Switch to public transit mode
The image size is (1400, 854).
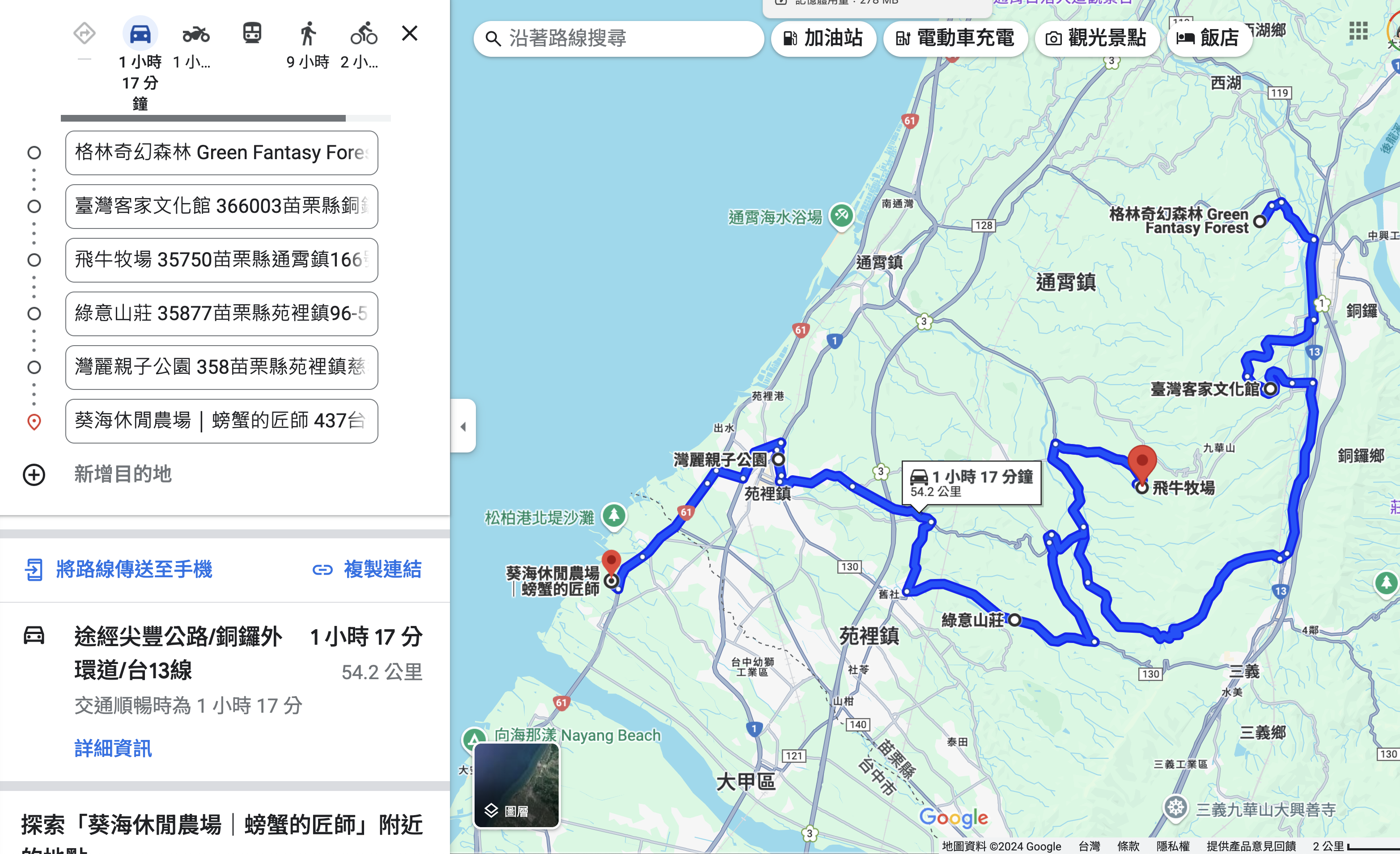252,33
